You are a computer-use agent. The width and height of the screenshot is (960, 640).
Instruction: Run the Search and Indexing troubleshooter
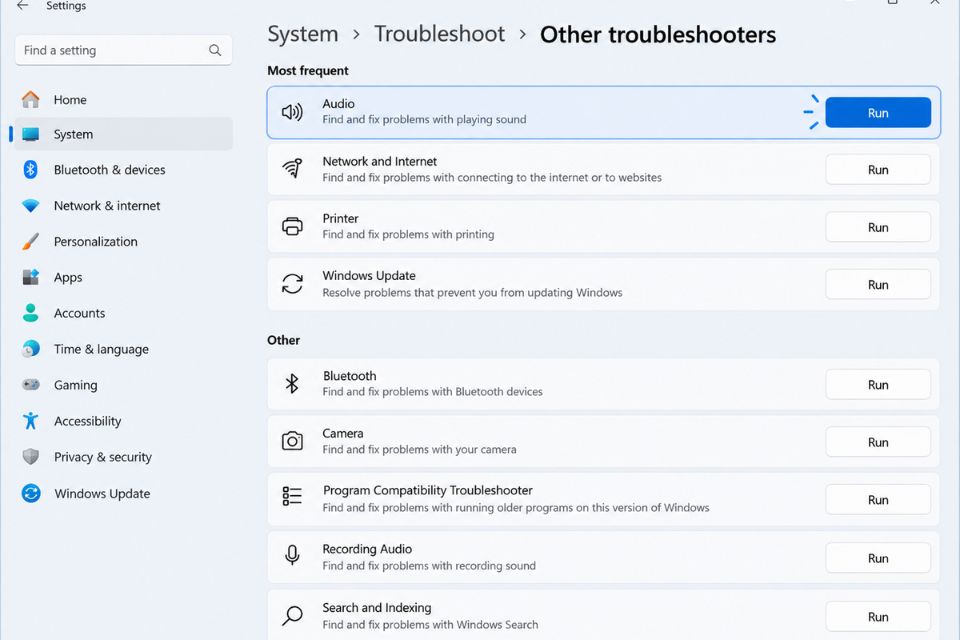[878, 617]
